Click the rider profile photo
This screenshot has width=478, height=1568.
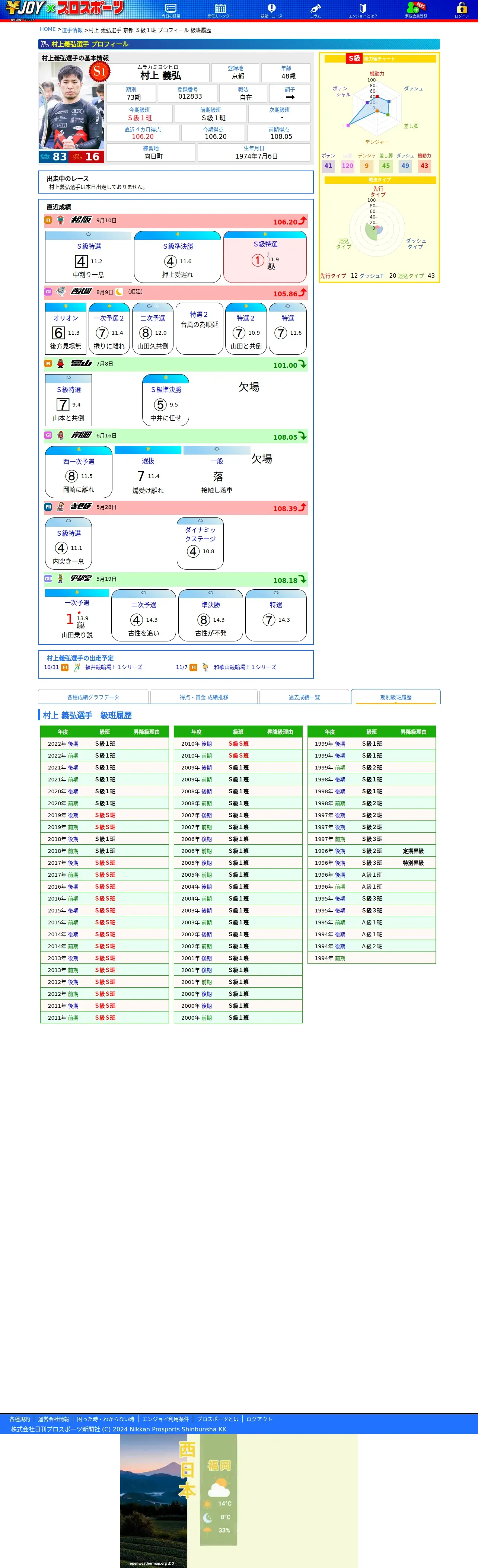point(71,106)
